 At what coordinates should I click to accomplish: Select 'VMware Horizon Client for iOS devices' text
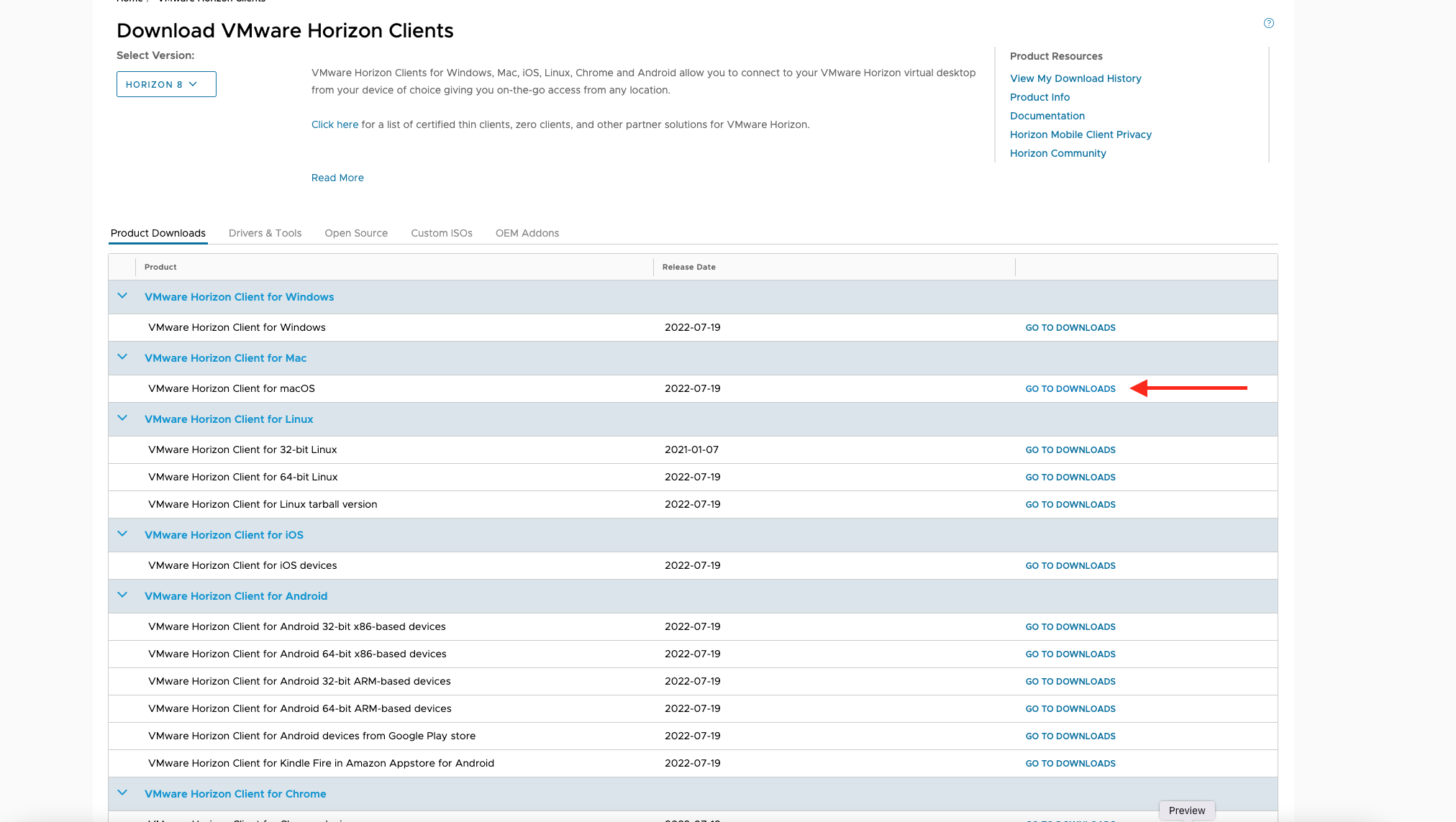[x=242, y=565]
